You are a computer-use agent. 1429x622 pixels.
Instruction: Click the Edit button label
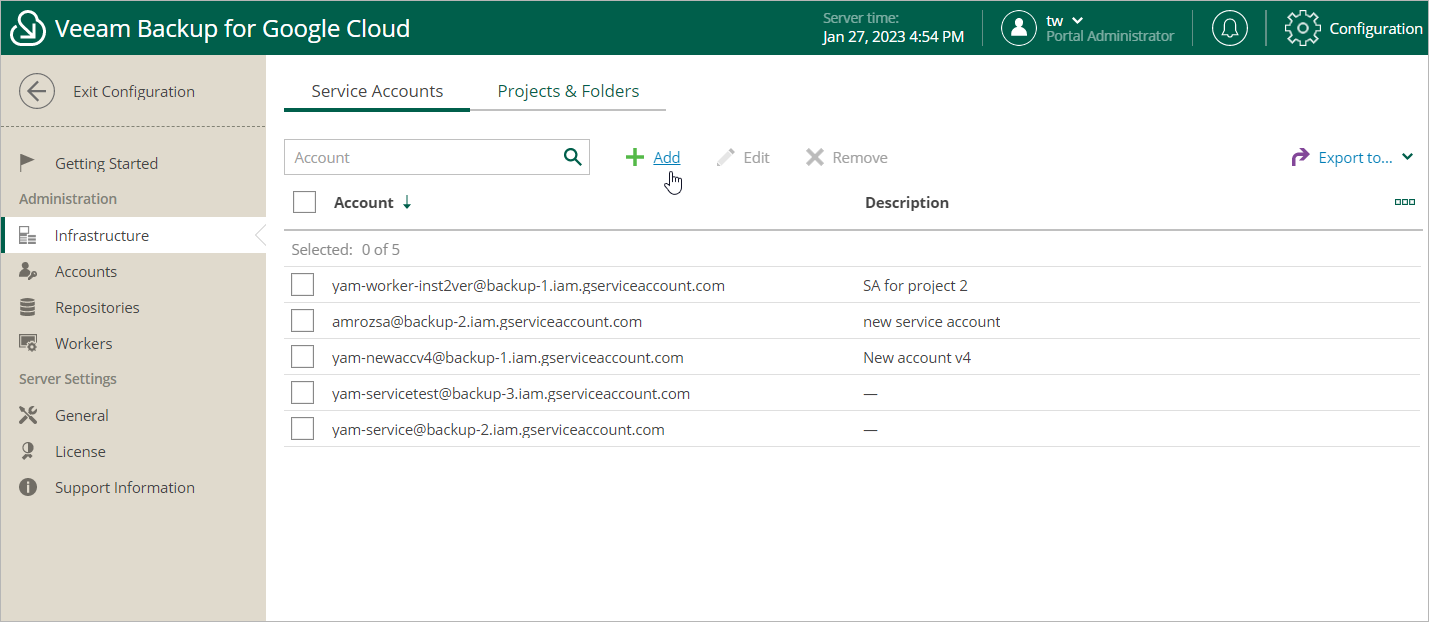click(x=756, y=157)
